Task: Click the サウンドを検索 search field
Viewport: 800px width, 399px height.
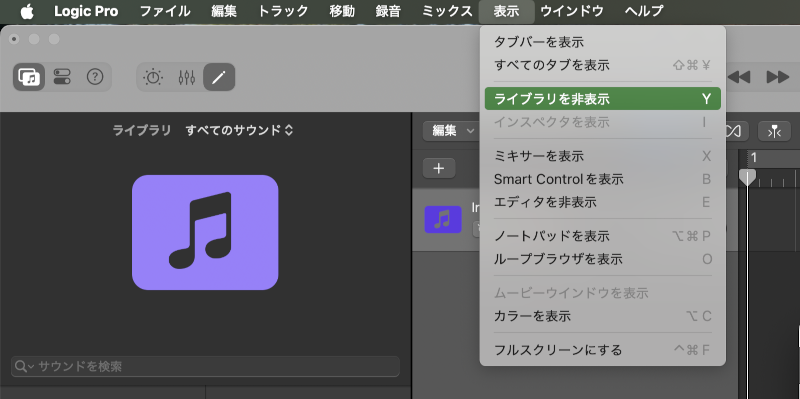Action: (x=205, y=366)
